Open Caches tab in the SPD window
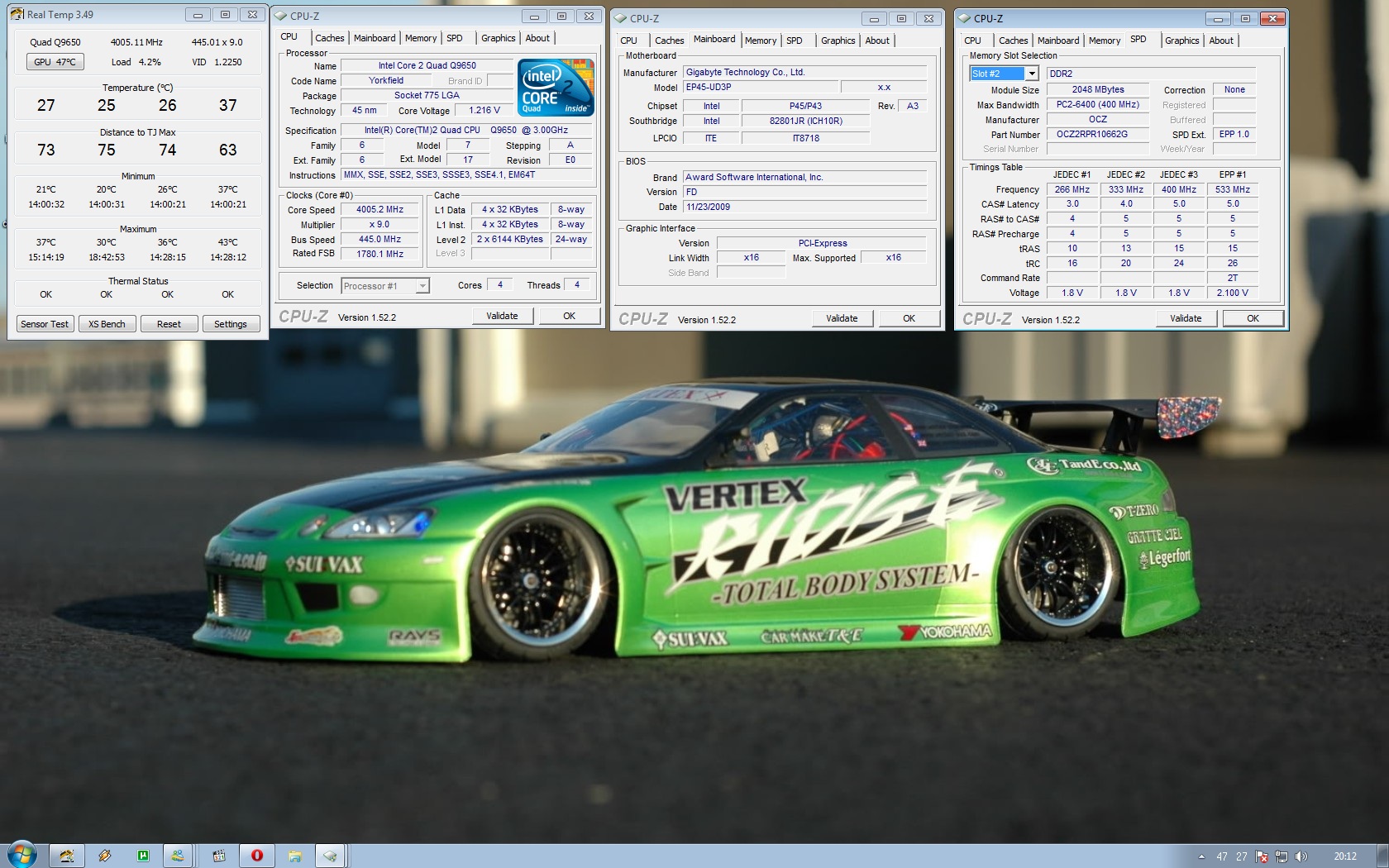Image resolution: width=1389 pixels, height=868 pixels. (x=1013, y=41)
